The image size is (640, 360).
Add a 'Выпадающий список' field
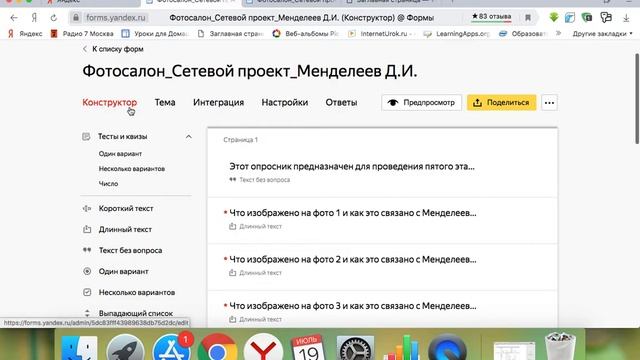click(x=136, y=313)
